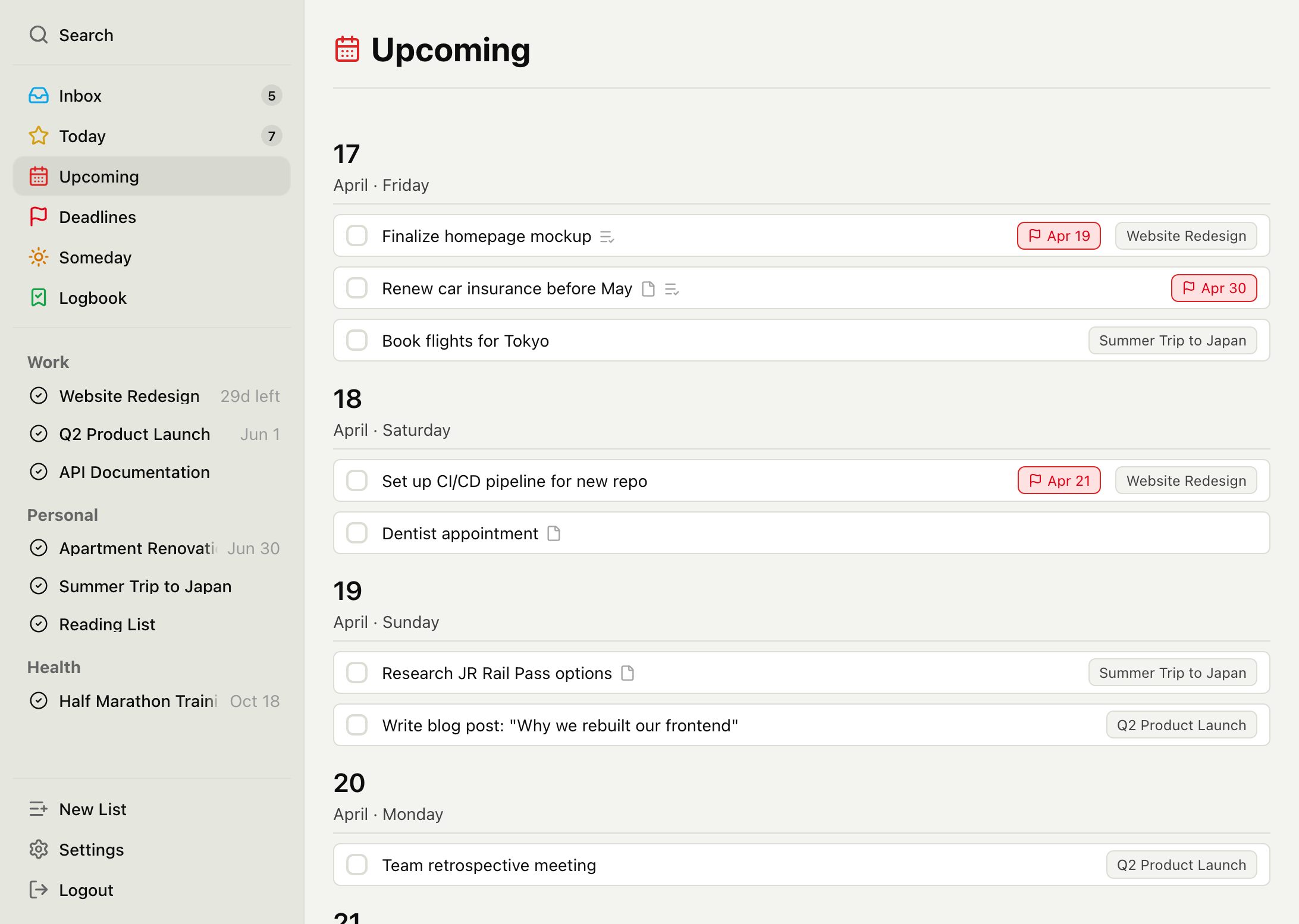The width and height of the screenshot is (1299, 924).
Task: Click Q2 Product Launch tag on Team retrospective
Action: tap(1182, 865)
